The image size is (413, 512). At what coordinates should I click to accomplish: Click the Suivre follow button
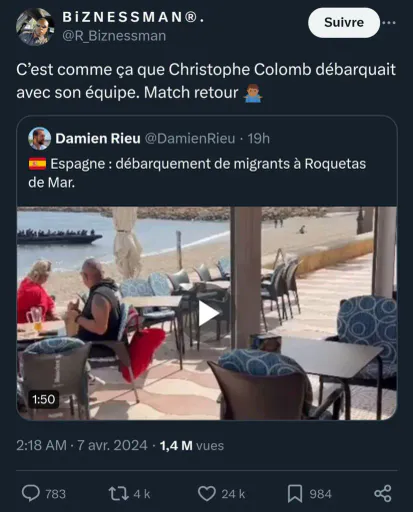coord(344,23)
